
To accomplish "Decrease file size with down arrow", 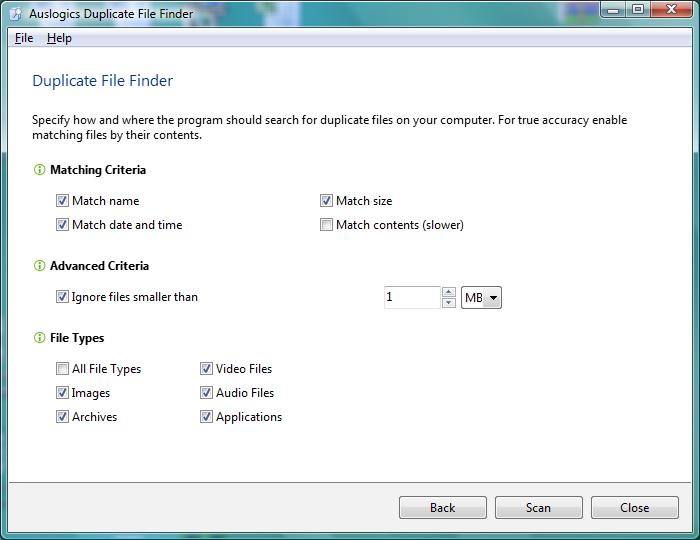I will tap(449, 303).
